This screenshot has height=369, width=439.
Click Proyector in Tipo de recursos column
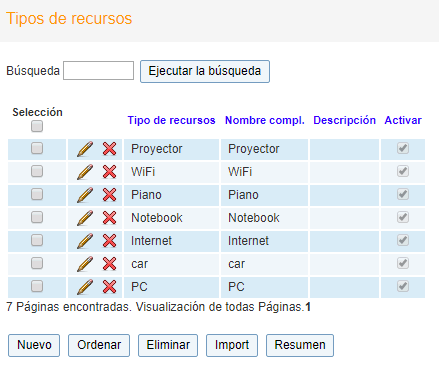[157, 149]
